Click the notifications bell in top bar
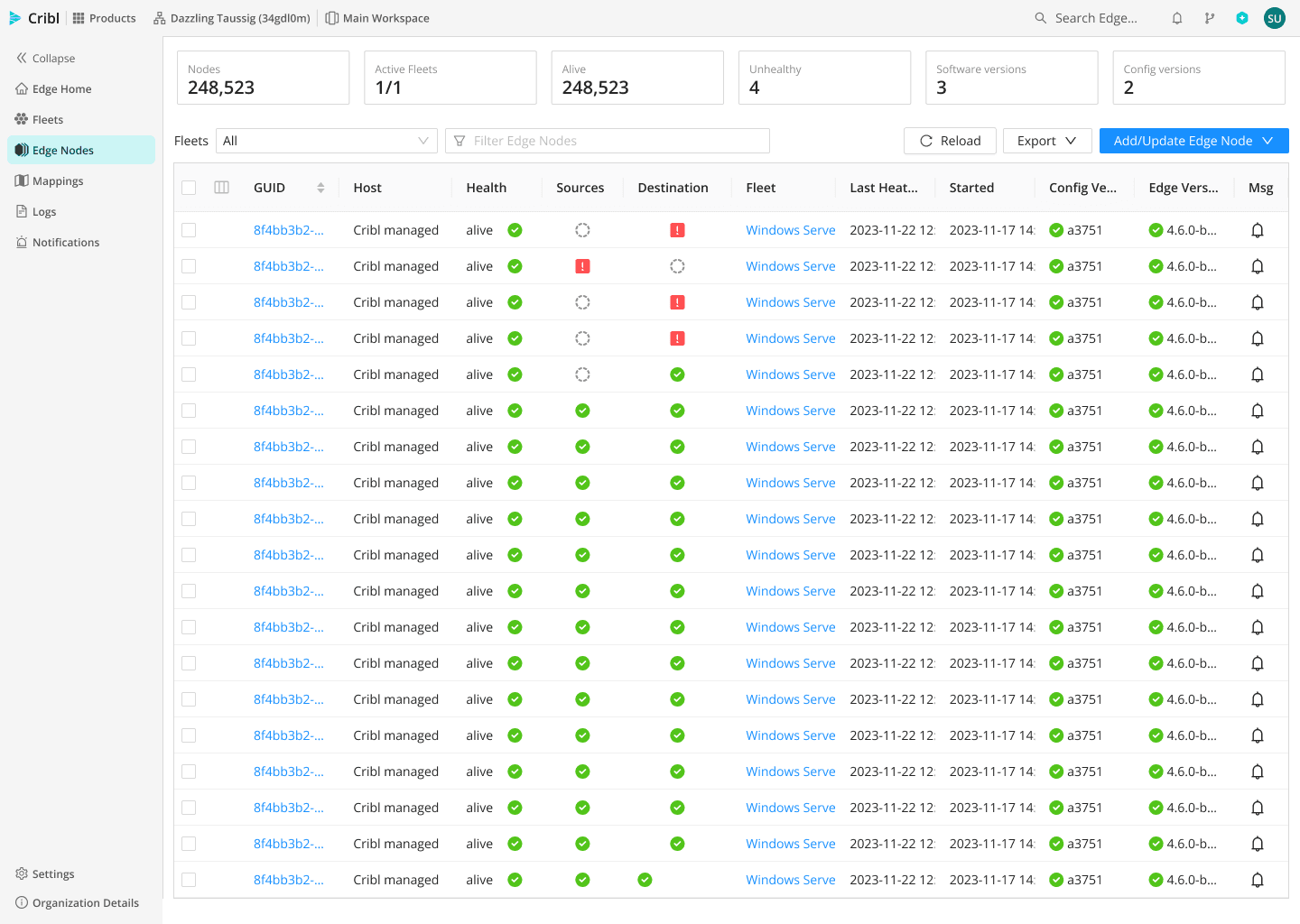 1177,18
